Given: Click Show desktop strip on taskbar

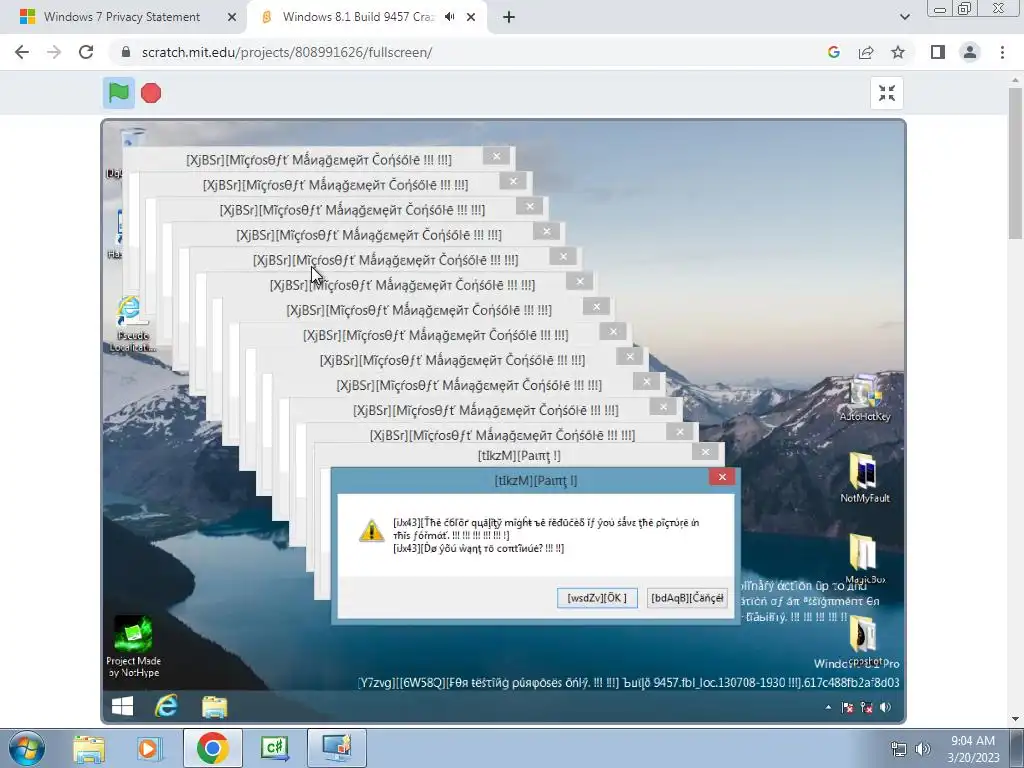Looking at the screenshot, I should 1018,748.
